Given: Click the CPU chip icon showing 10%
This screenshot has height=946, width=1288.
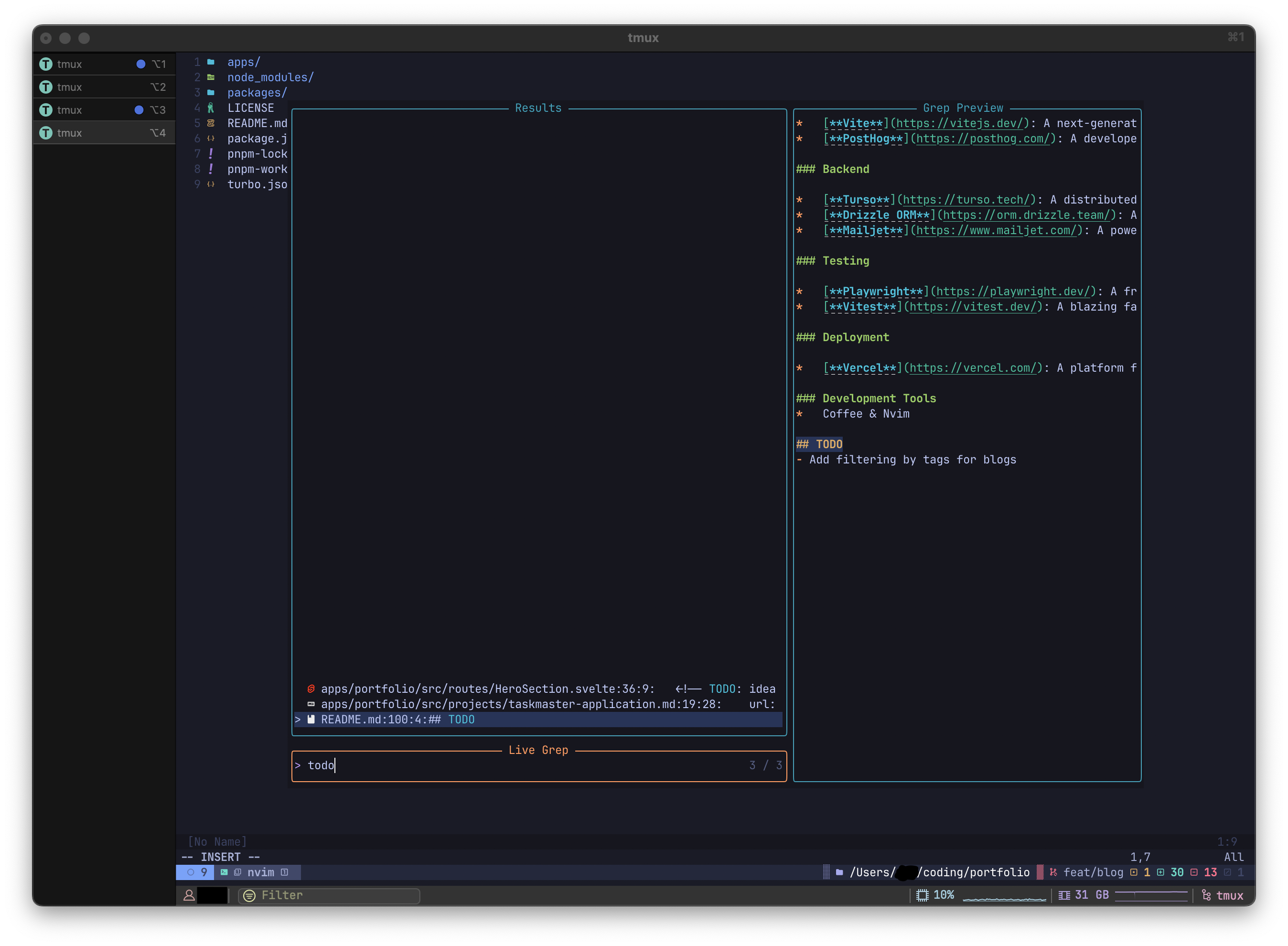Looking at the screenshot, I should pos(922,896).
